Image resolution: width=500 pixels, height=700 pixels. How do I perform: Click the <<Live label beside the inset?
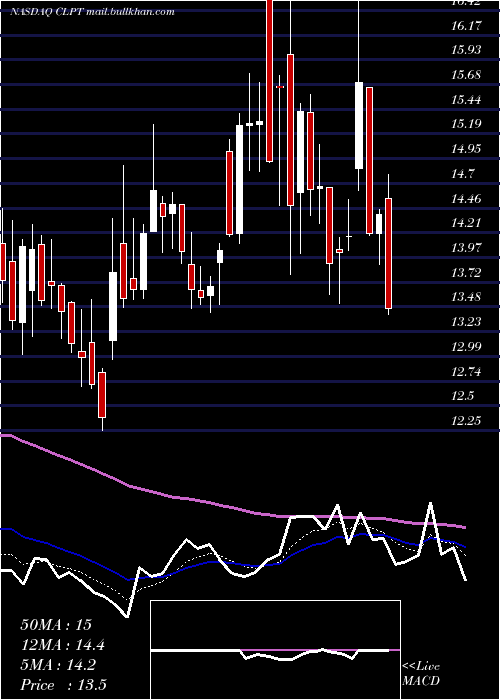(421, 667)
